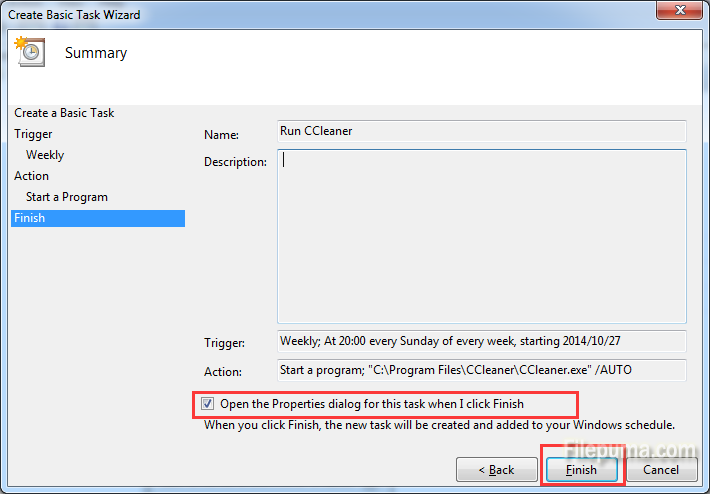Click the 'When you click Finish' note text
710x494 pixels.
coord(439,425)
